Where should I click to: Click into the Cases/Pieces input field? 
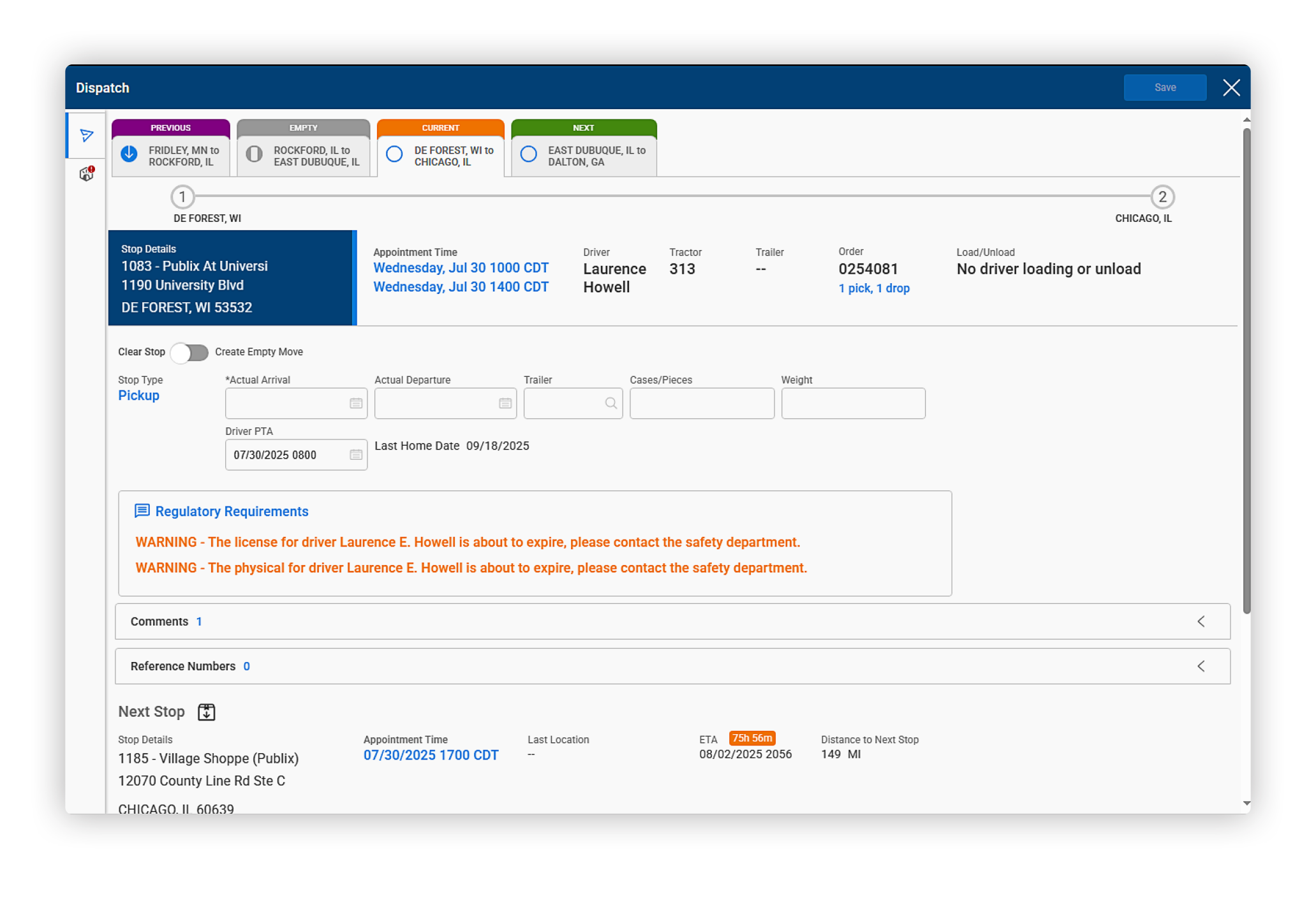[702, 403]
